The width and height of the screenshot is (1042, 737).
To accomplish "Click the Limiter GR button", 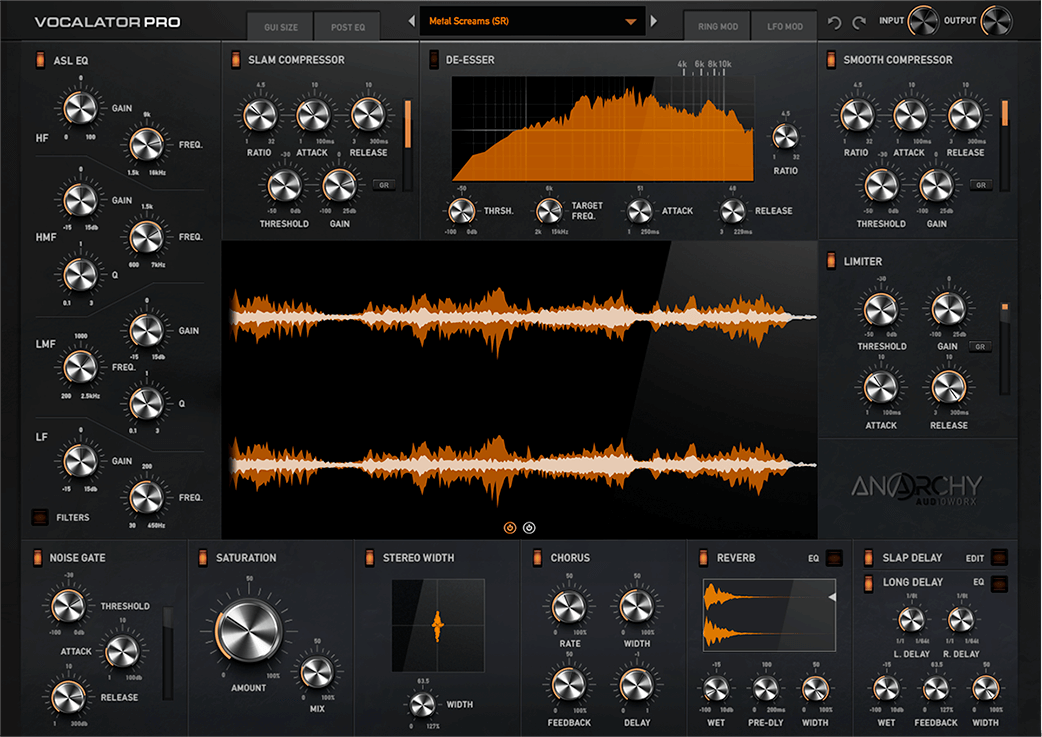I will (980, 346).
